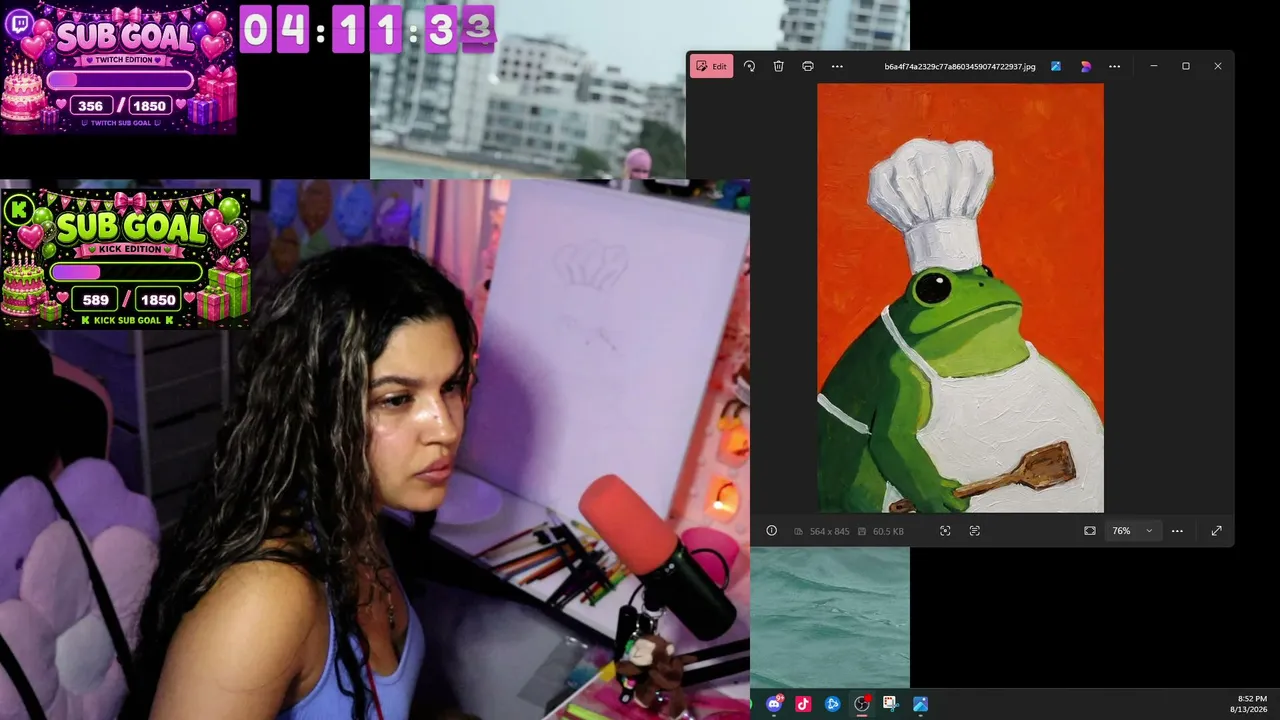Click the Twitch sub goal progress bar
Screen dimensions: 1280x720
119,80
